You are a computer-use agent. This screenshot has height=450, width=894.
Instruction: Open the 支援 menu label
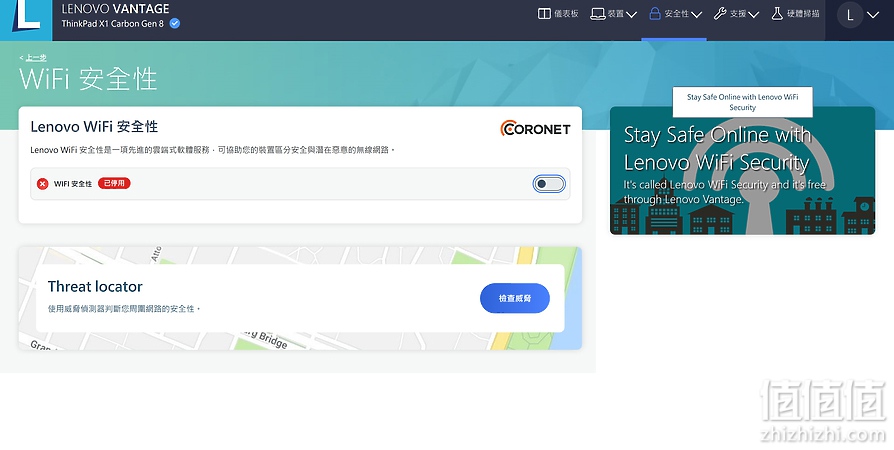click(738, 14)
